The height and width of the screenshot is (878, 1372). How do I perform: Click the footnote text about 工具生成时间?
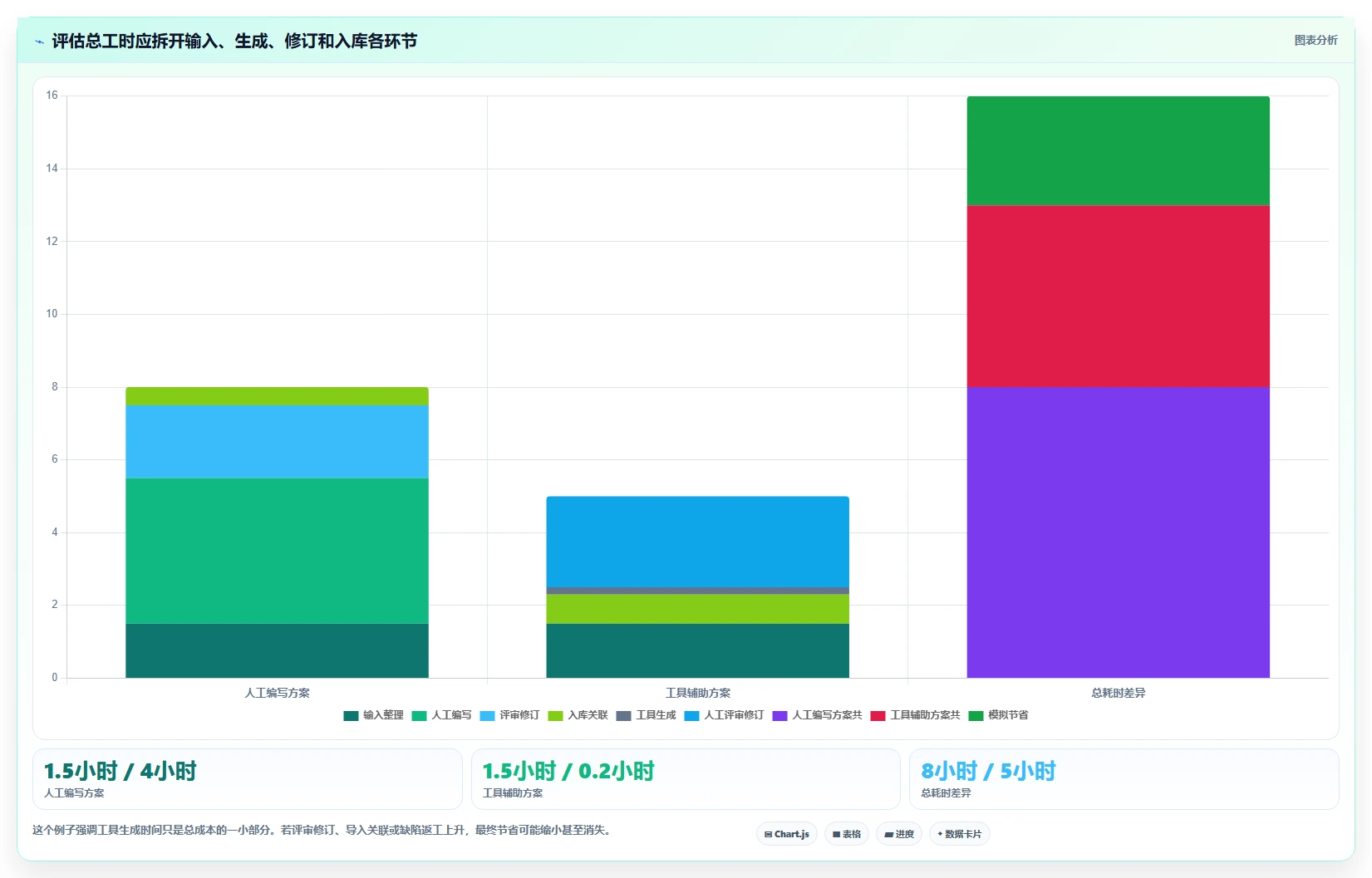click(x=324, y=830)
